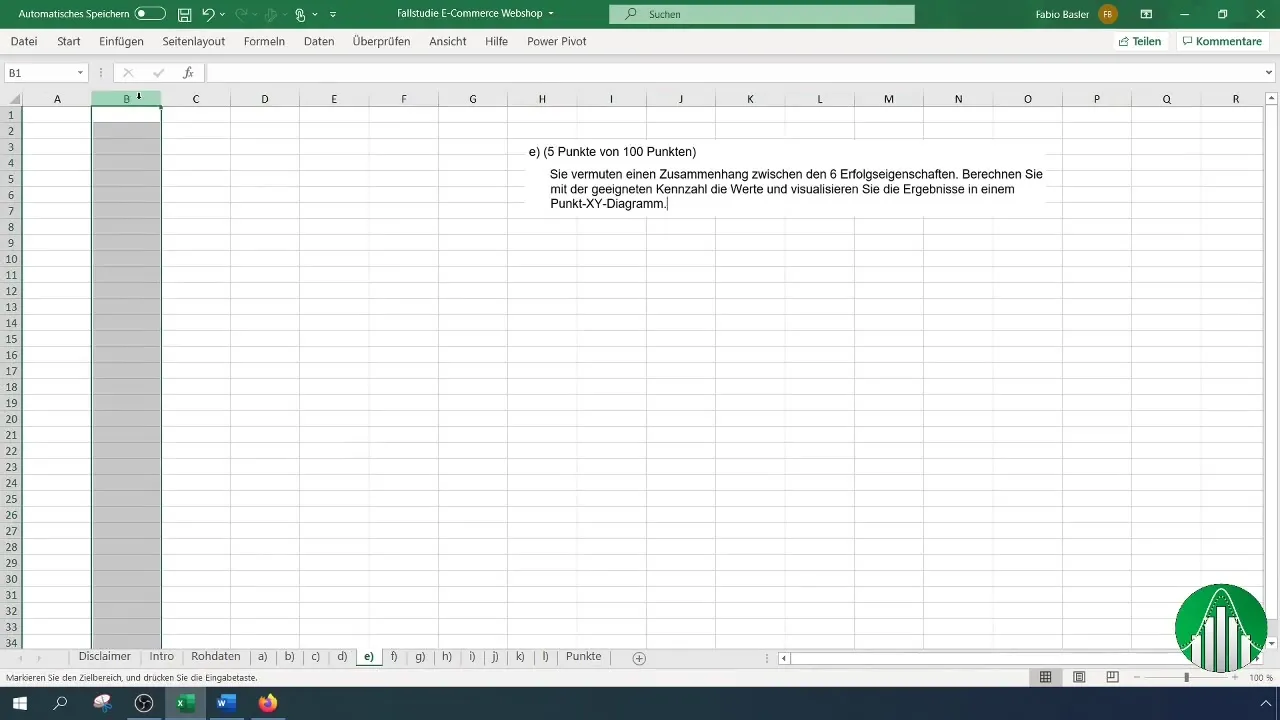Open the Daten ribbon tab

[319, 41]
